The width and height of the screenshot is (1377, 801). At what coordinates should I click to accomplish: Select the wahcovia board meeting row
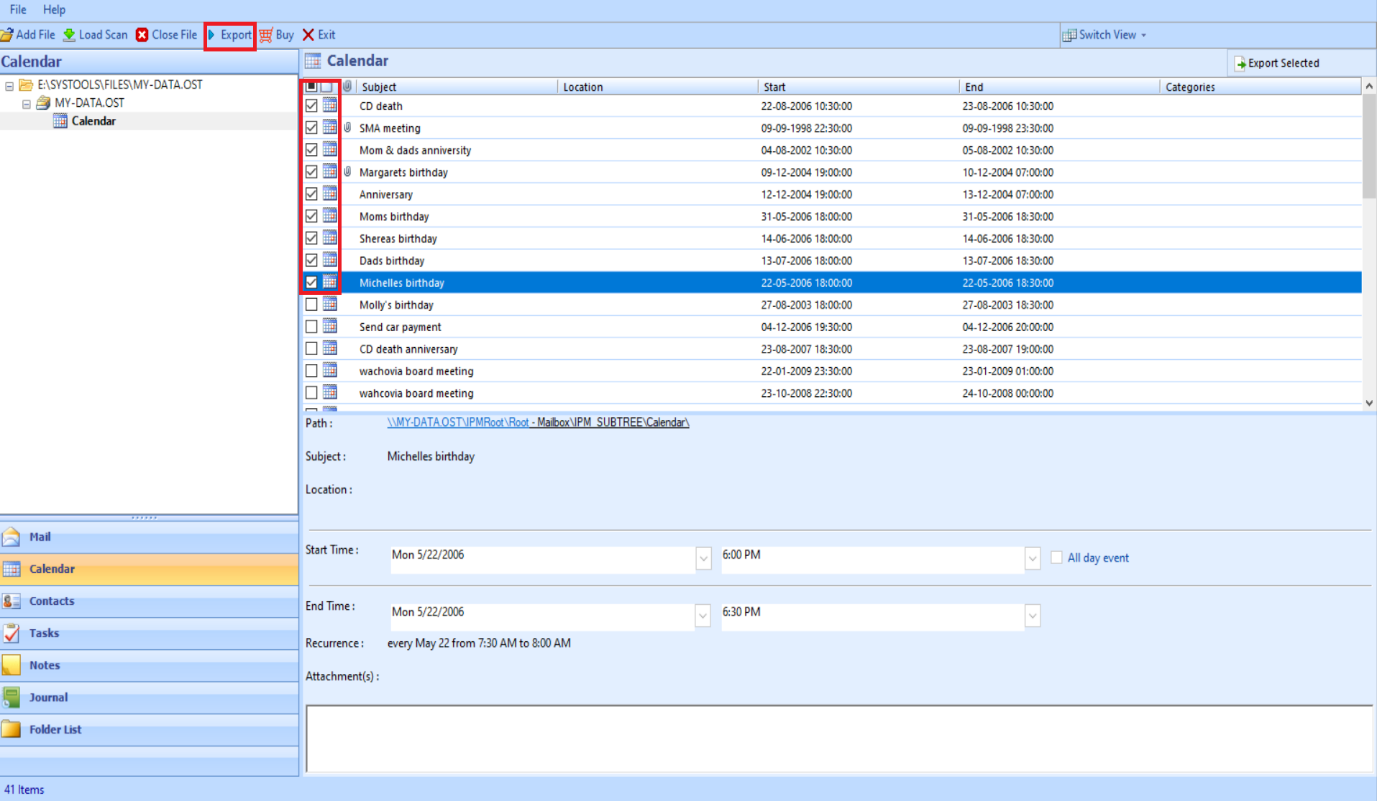click(831, 393)
